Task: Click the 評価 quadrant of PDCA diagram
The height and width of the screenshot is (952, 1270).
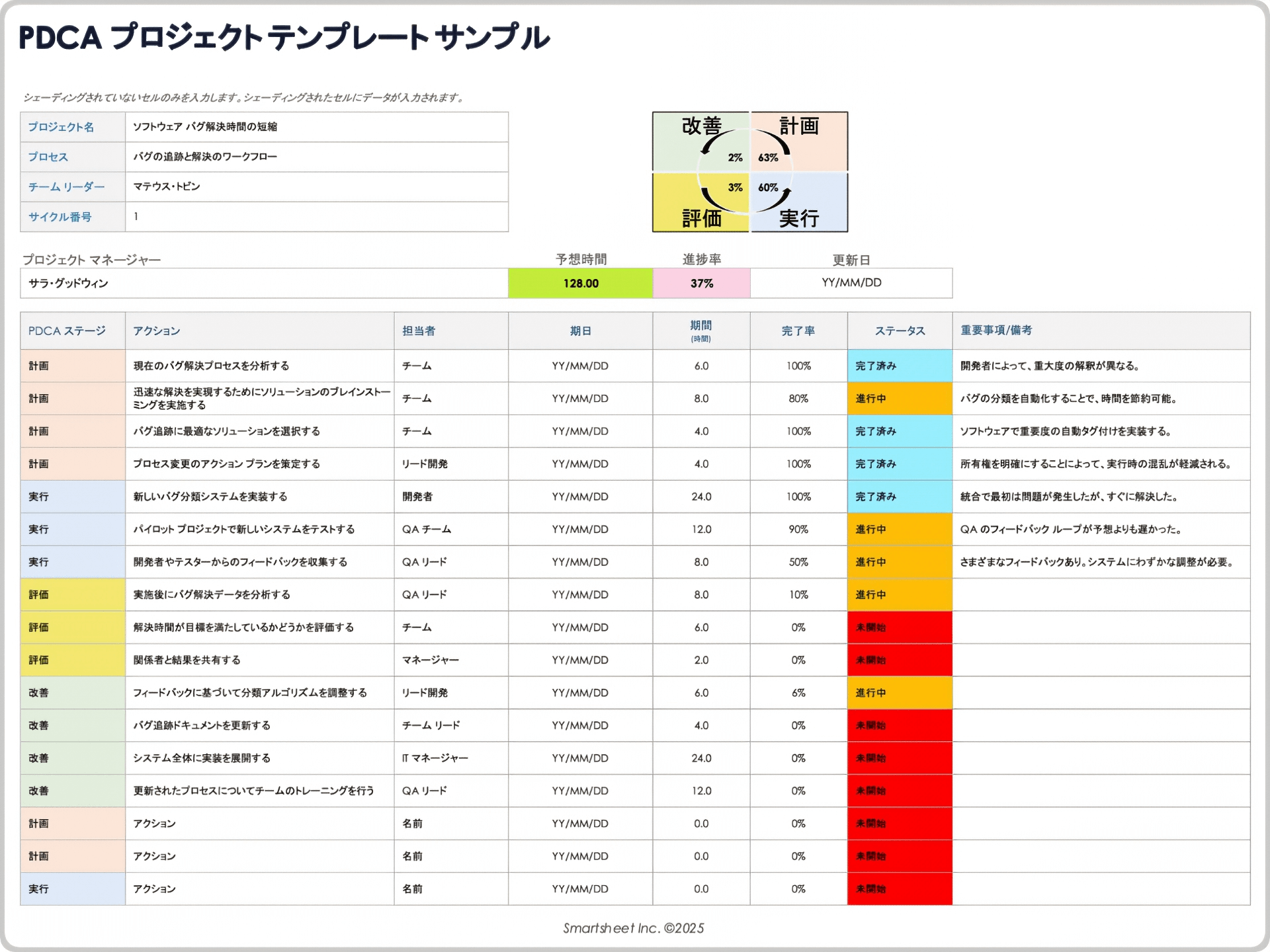Action: coord(701,202)
